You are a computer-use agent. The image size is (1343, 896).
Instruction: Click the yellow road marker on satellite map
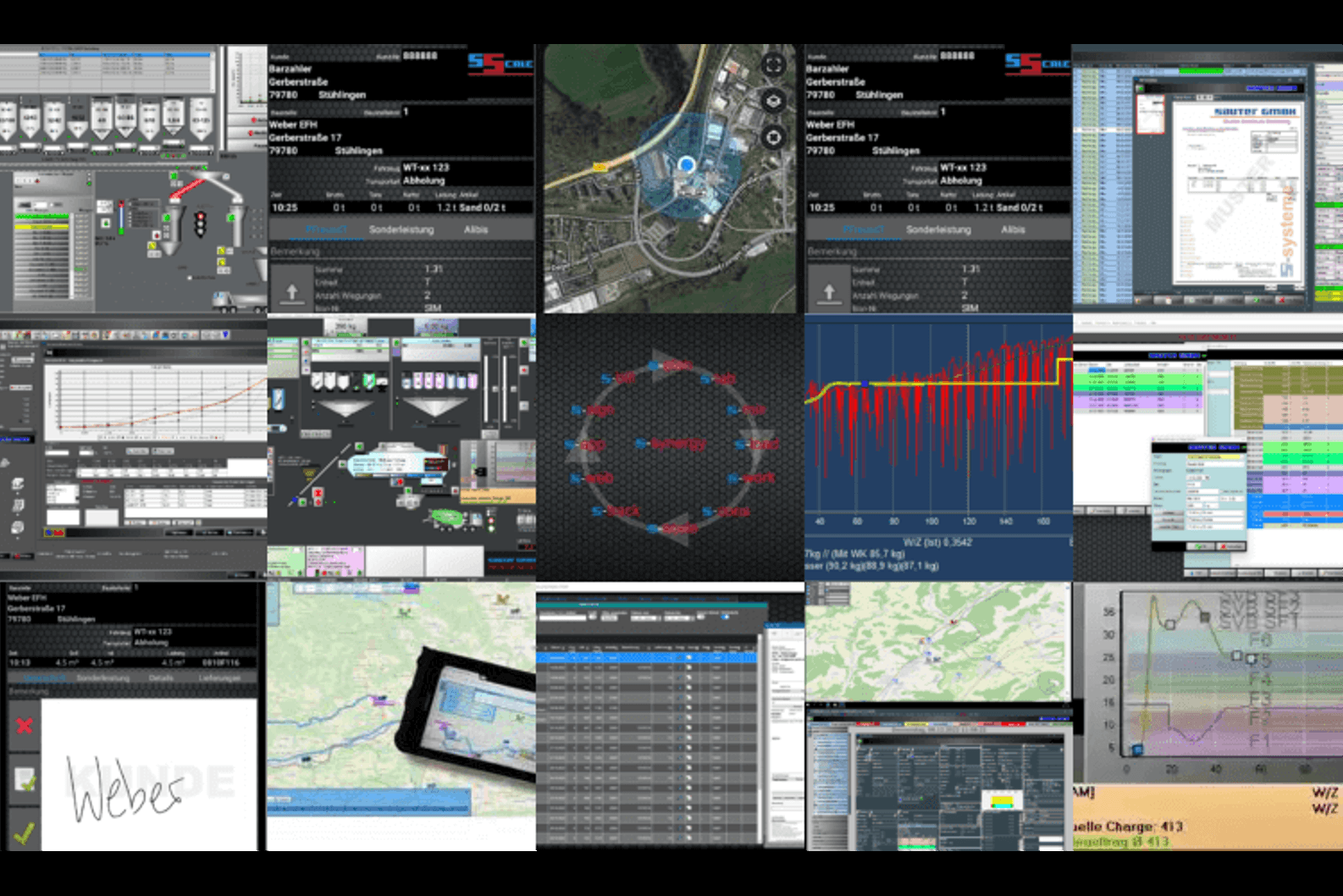tap(600, 168)
